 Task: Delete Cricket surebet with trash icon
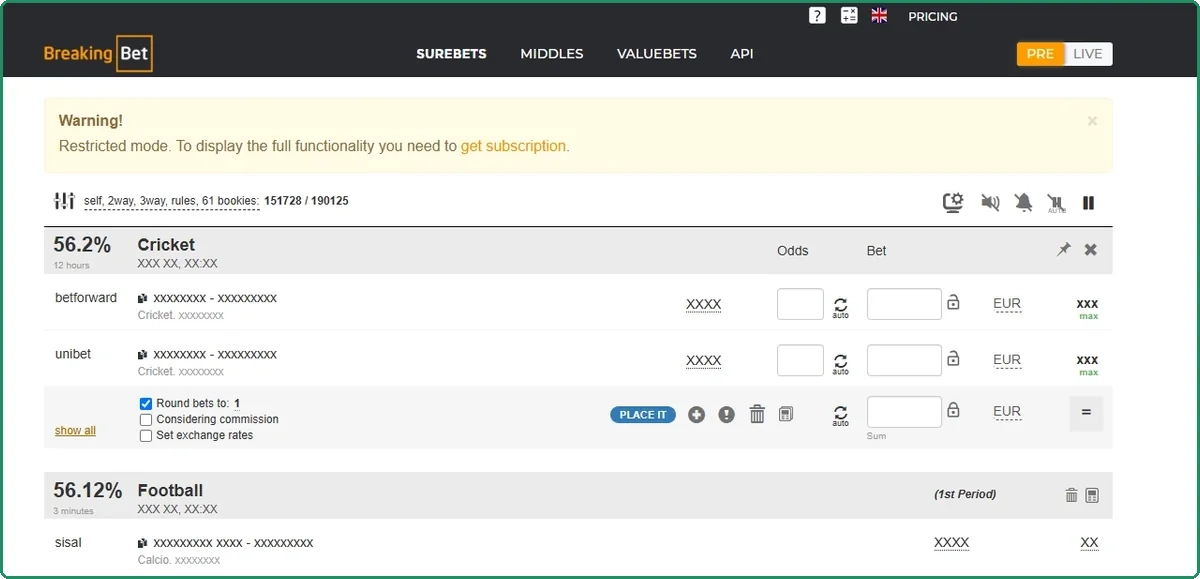pos(757,414)
